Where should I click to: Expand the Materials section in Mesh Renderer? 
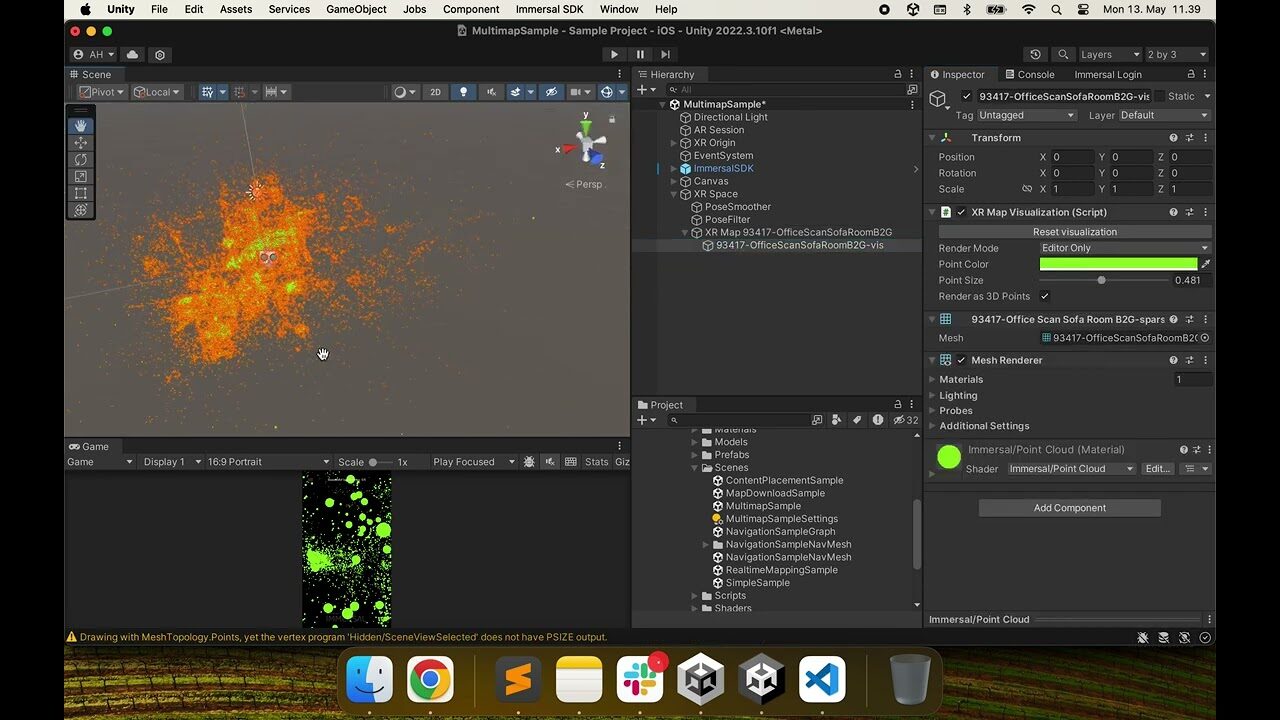point(961,379)
